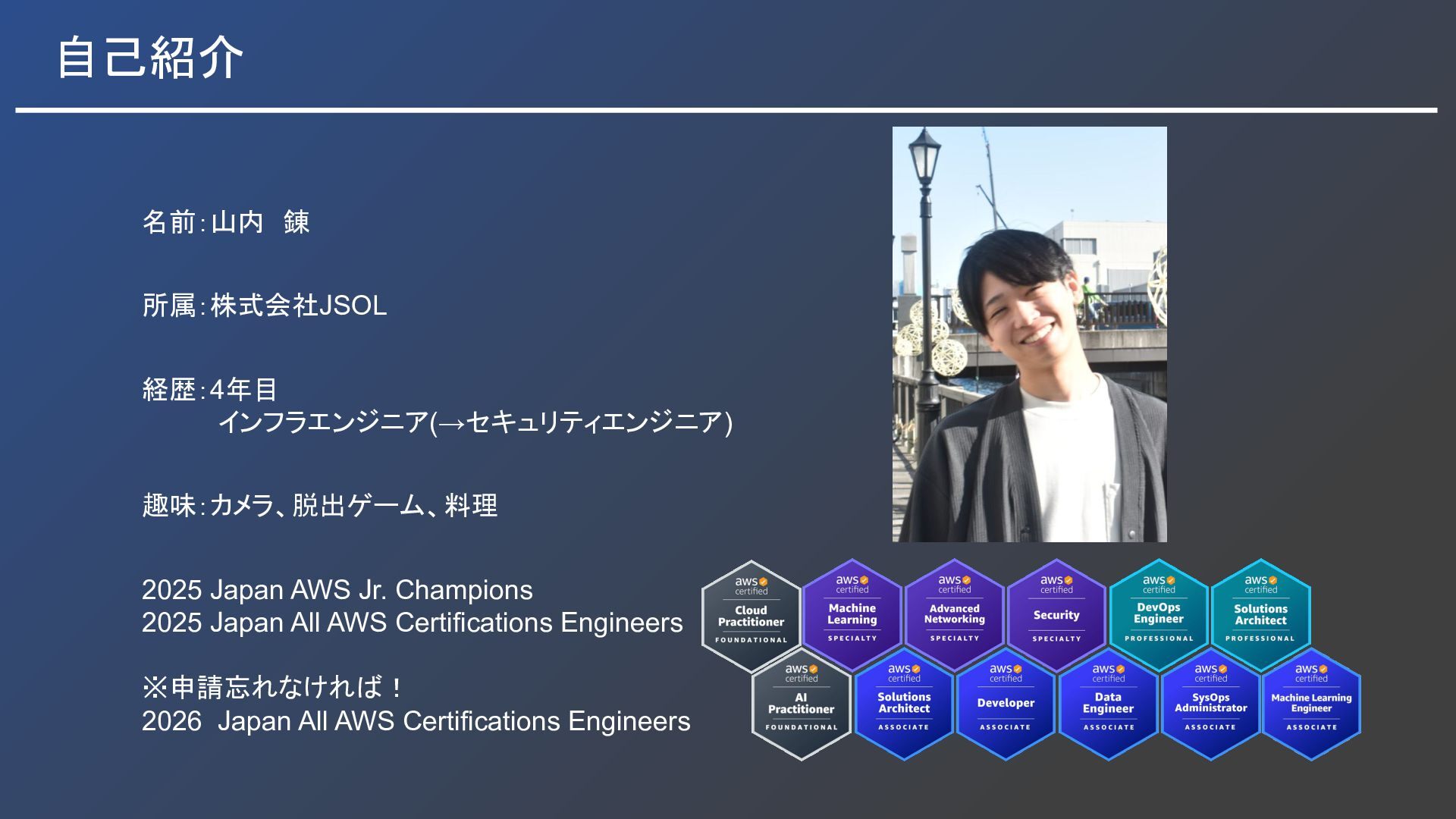Click the Machine Learning Engineer Associate badge

click(1311, 703)
